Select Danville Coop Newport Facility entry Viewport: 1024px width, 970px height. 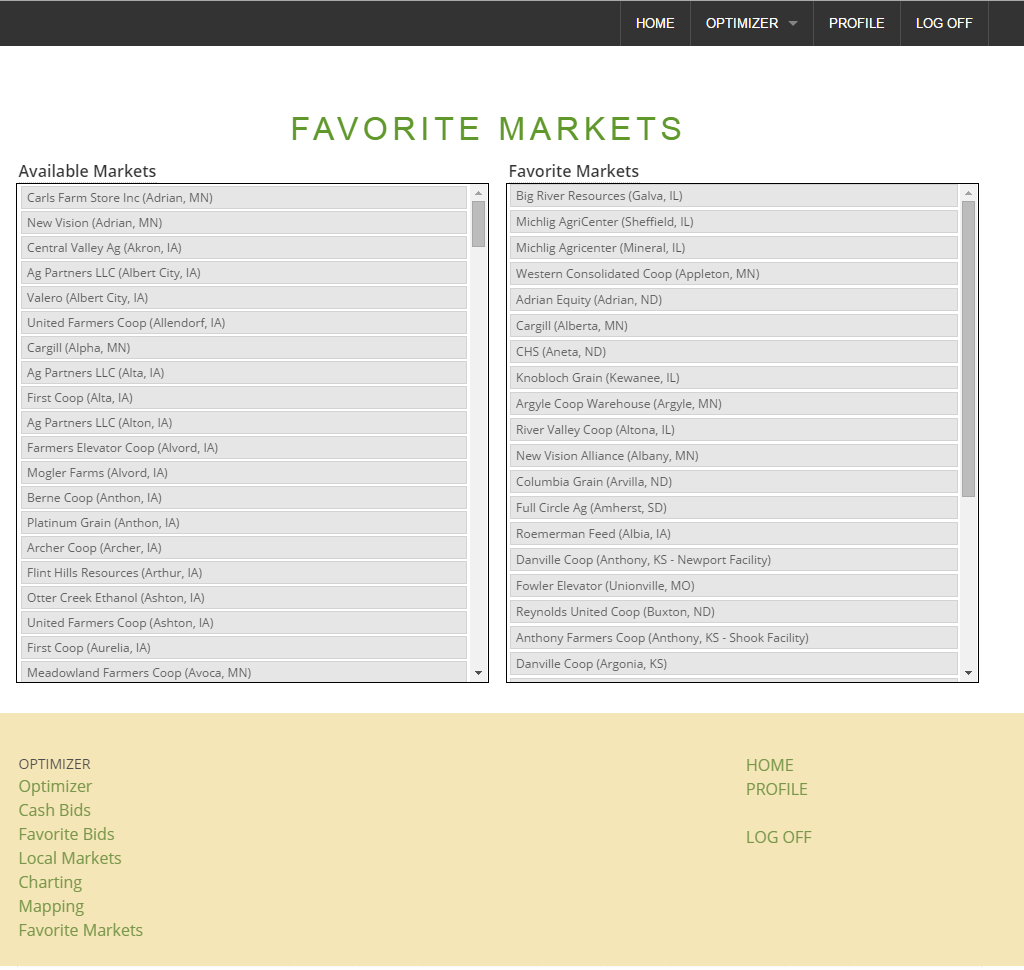tap(734, 560)
